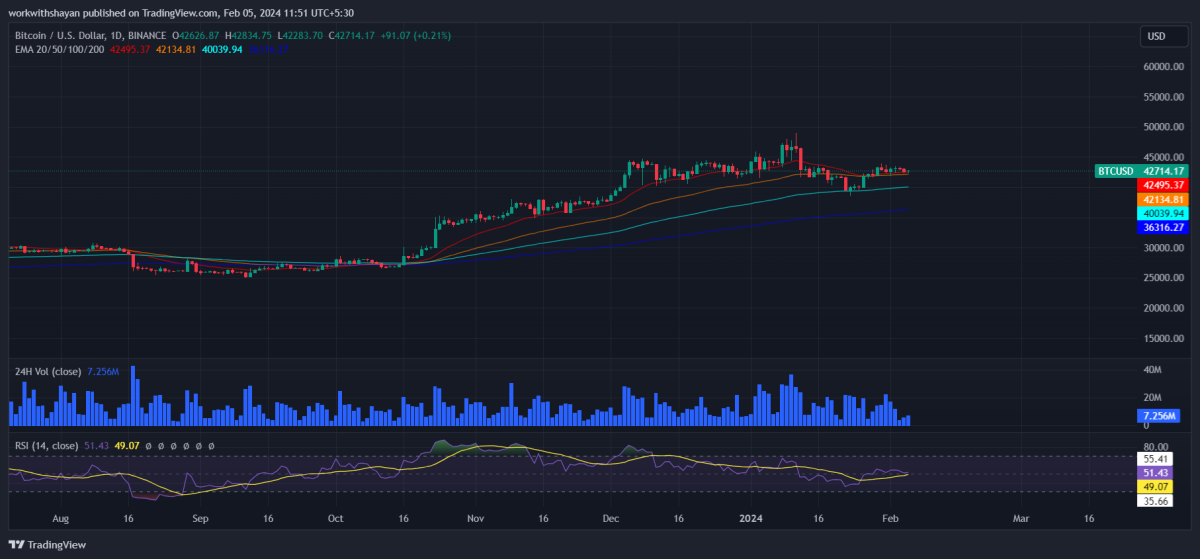Click the TradingView logo icon
1200x559 pixels.
tap(17, 544)
